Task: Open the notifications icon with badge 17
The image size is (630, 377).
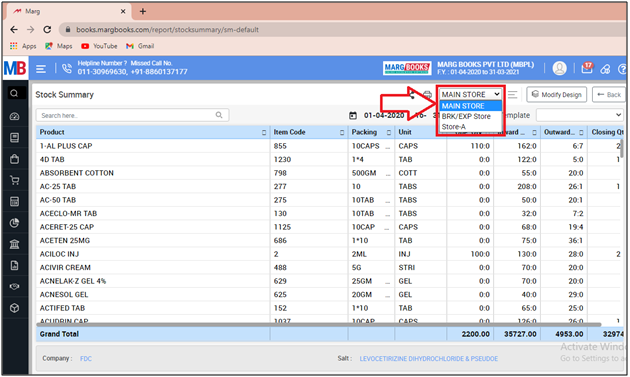Action: point(587,68)
